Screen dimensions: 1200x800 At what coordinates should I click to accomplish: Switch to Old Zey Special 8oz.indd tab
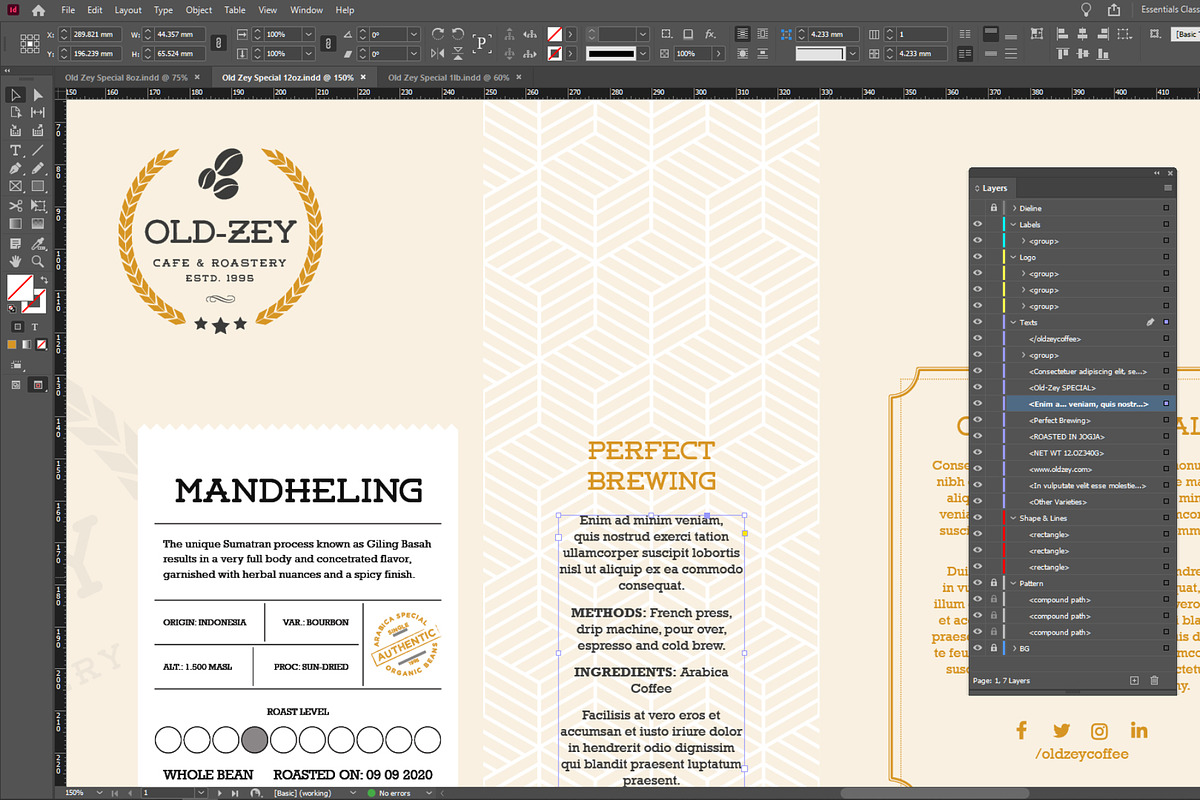[126, 77]
